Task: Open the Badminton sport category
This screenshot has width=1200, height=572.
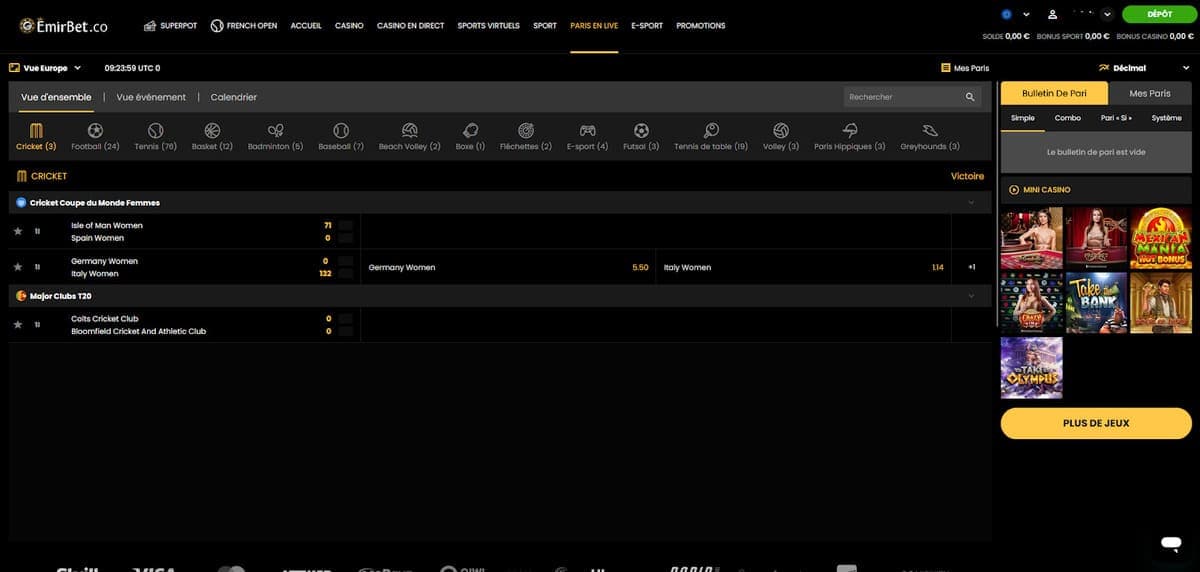Action: [275, 131]
